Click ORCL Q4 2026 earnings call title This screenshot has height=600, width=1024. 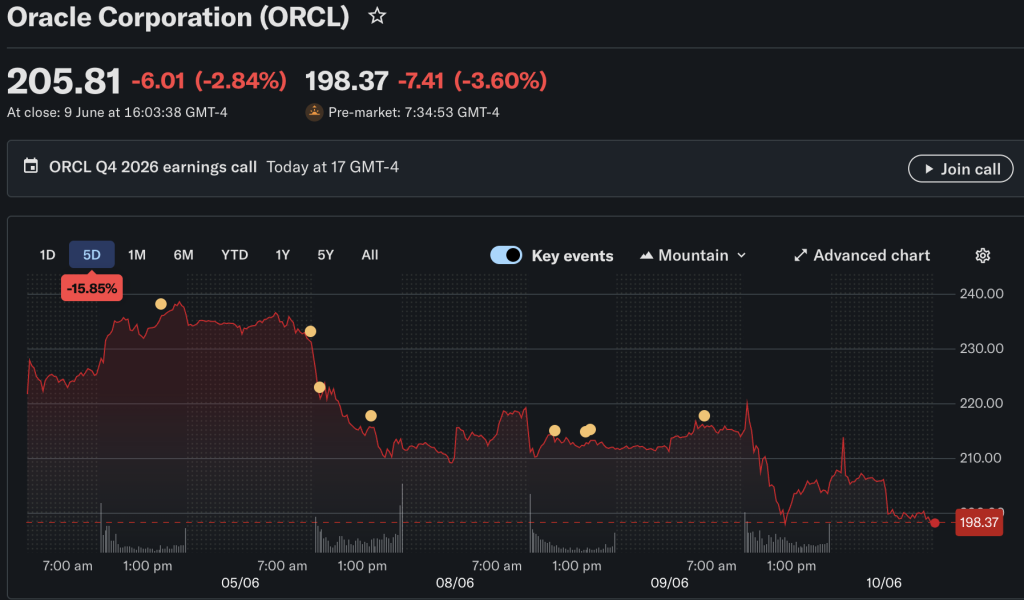click(153, 167)
